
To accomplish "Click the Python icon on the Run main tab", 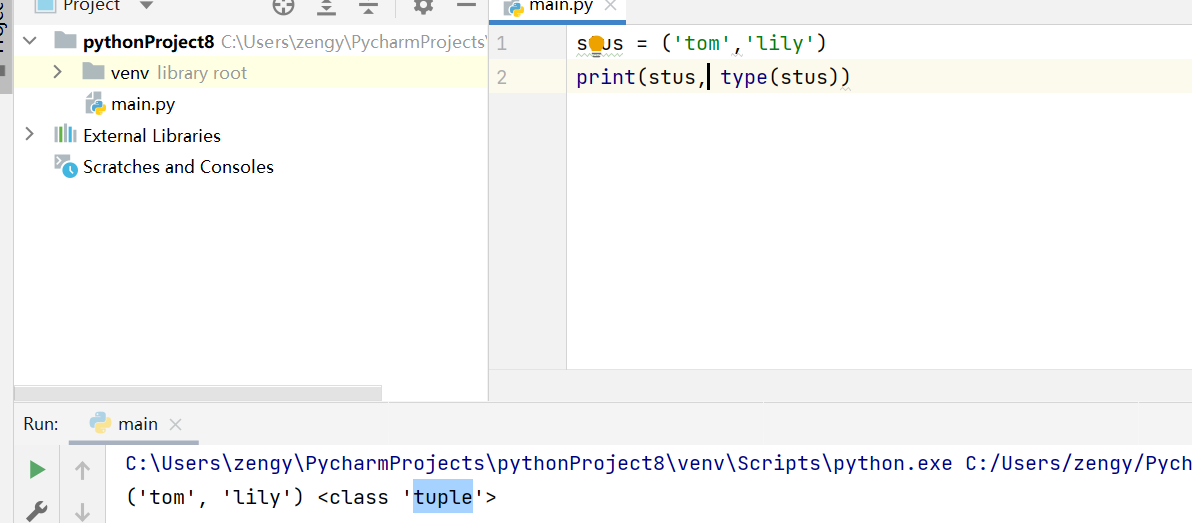I will pyautogui.click(x=100, y=423).
